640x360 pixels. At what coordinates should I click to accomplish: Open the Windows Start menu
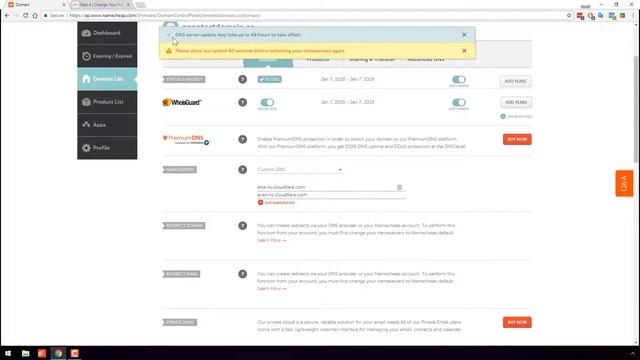click(8, 353)
